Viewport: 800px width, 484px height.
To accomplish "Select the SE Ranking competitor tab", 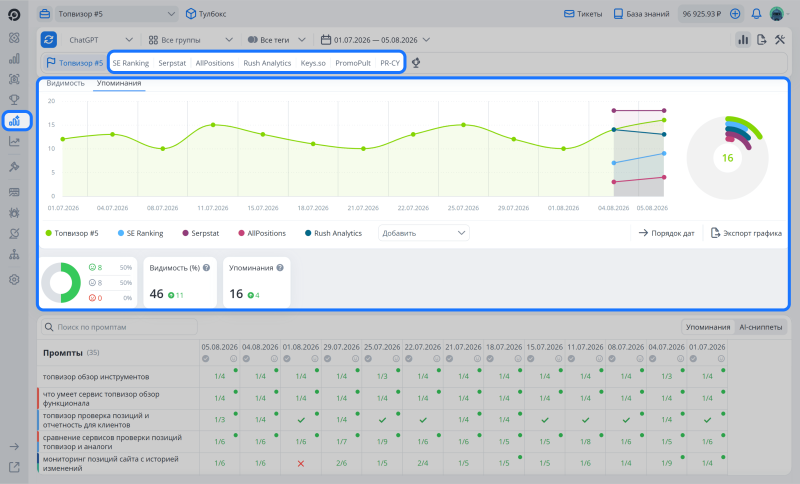I will (x=131, y=63).
